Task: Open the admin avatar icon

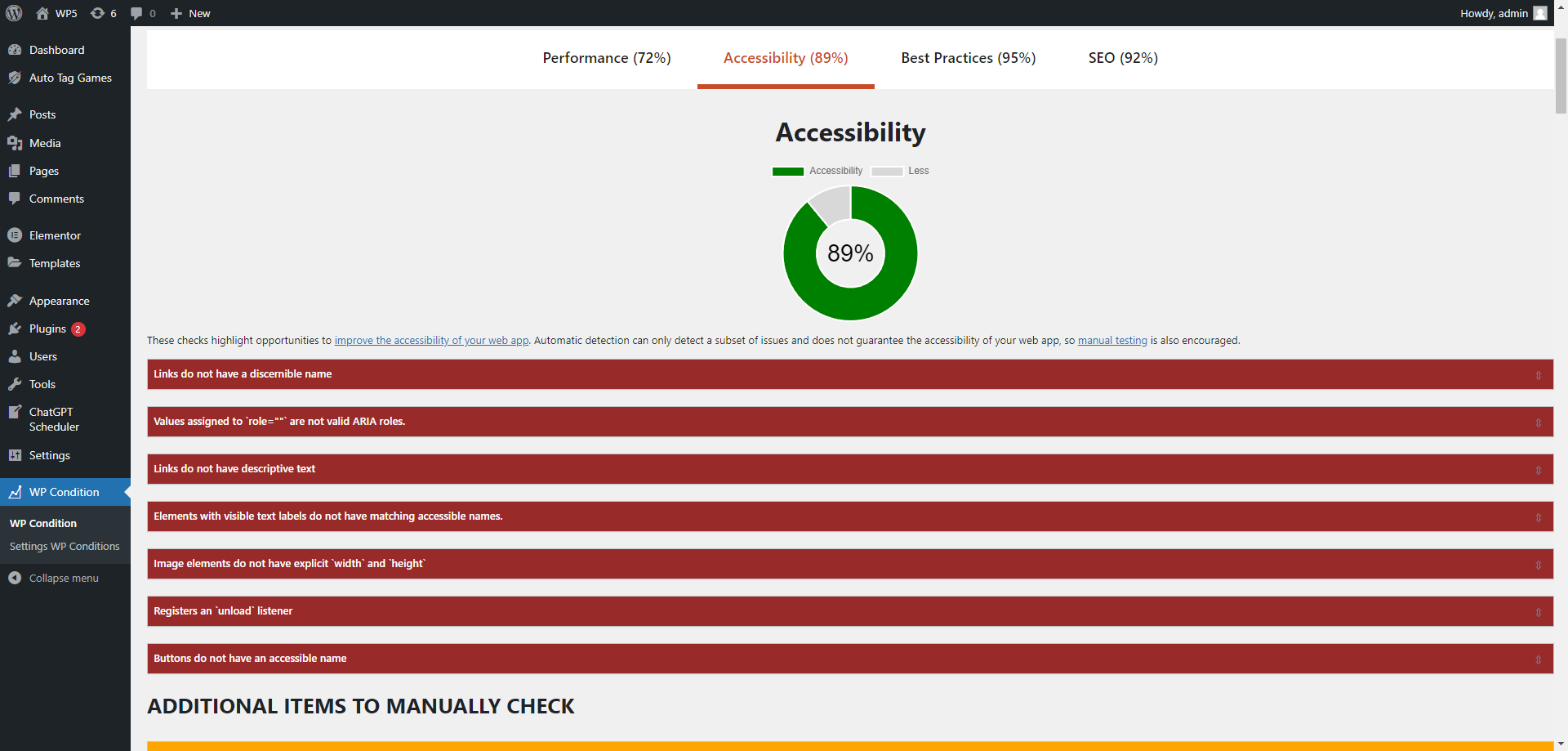Action: coord(1540,13)
